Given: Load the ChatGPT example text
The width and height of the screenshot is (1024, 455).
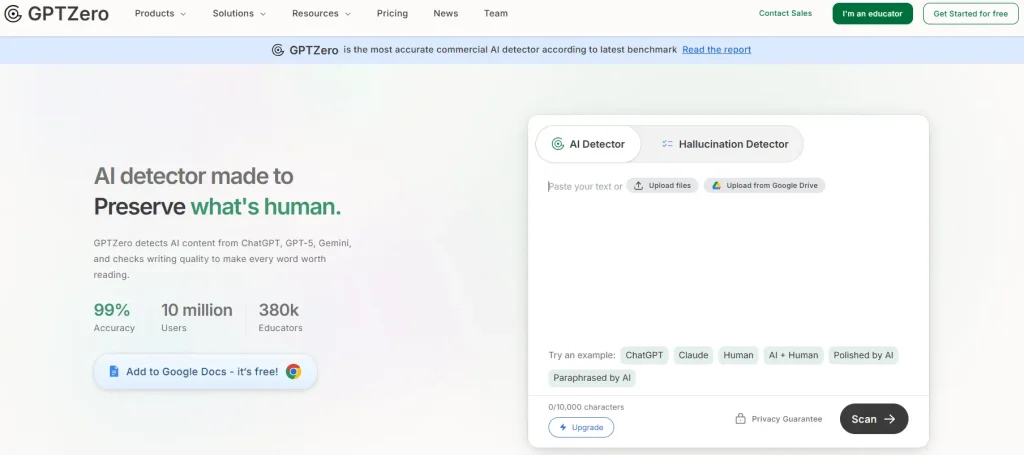Looking at the screenshot, I should tap(644, 356).
